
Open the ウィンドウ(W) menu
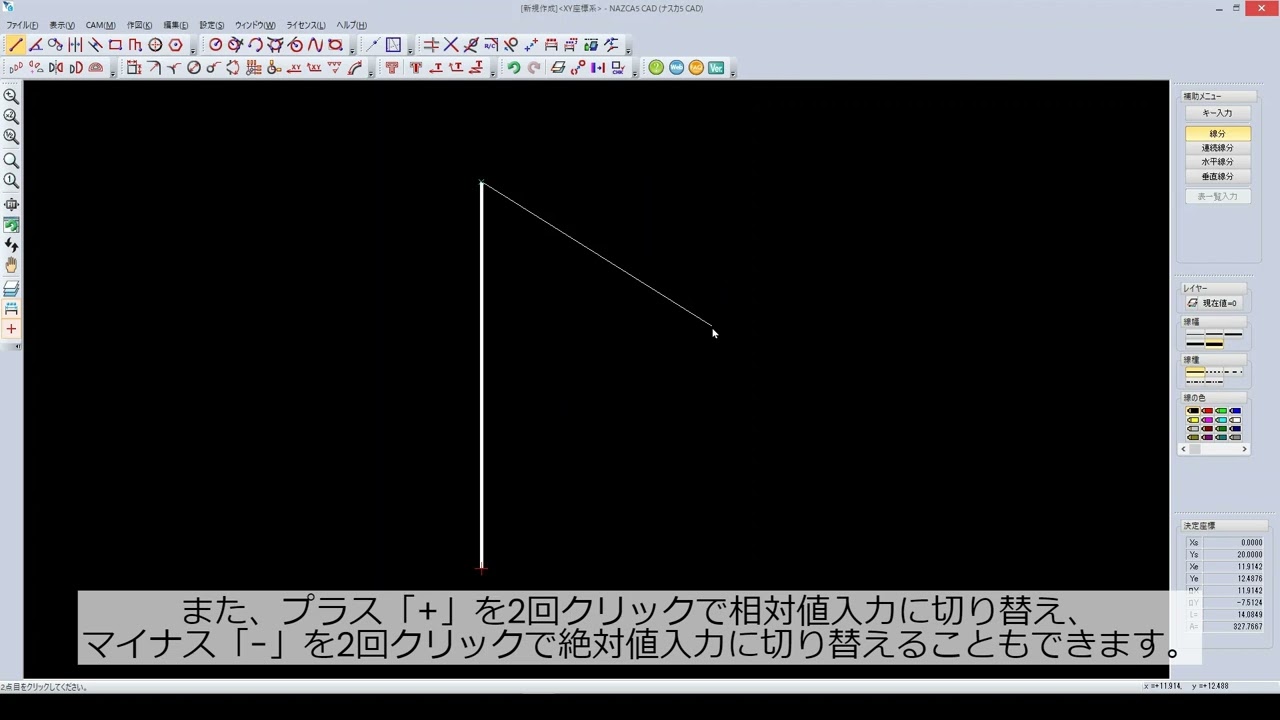click(255, 25)
